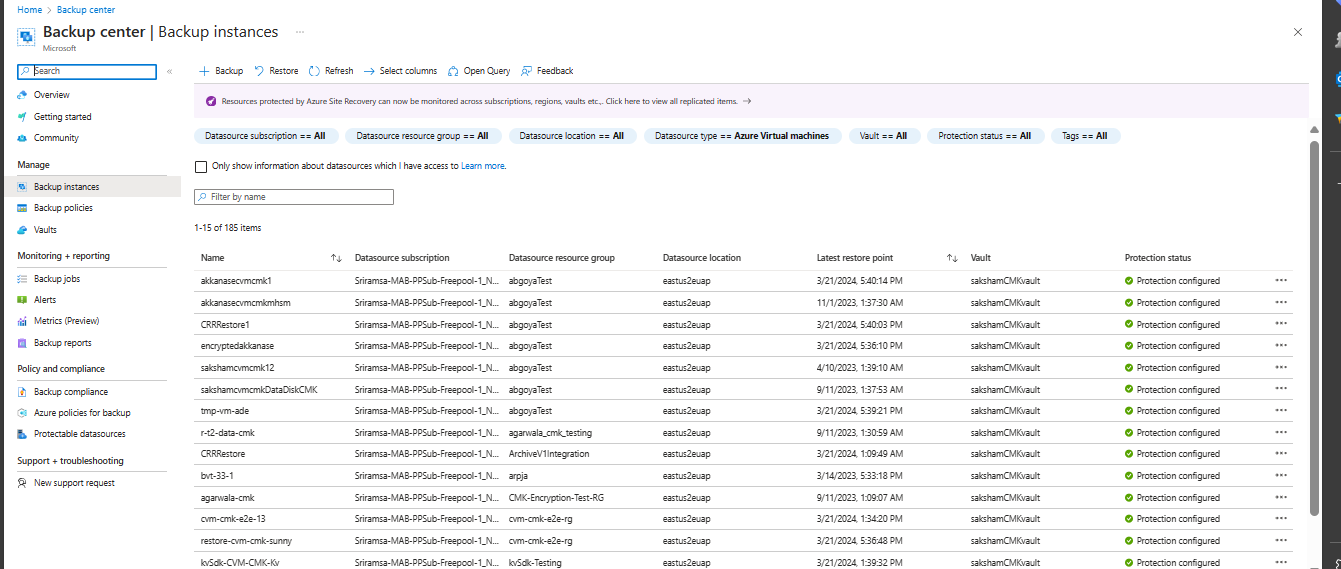The width and height of the screenshot is (1341, 569).
Task: Click the Backup jobs list icon
Action: [x=22, y=279]
